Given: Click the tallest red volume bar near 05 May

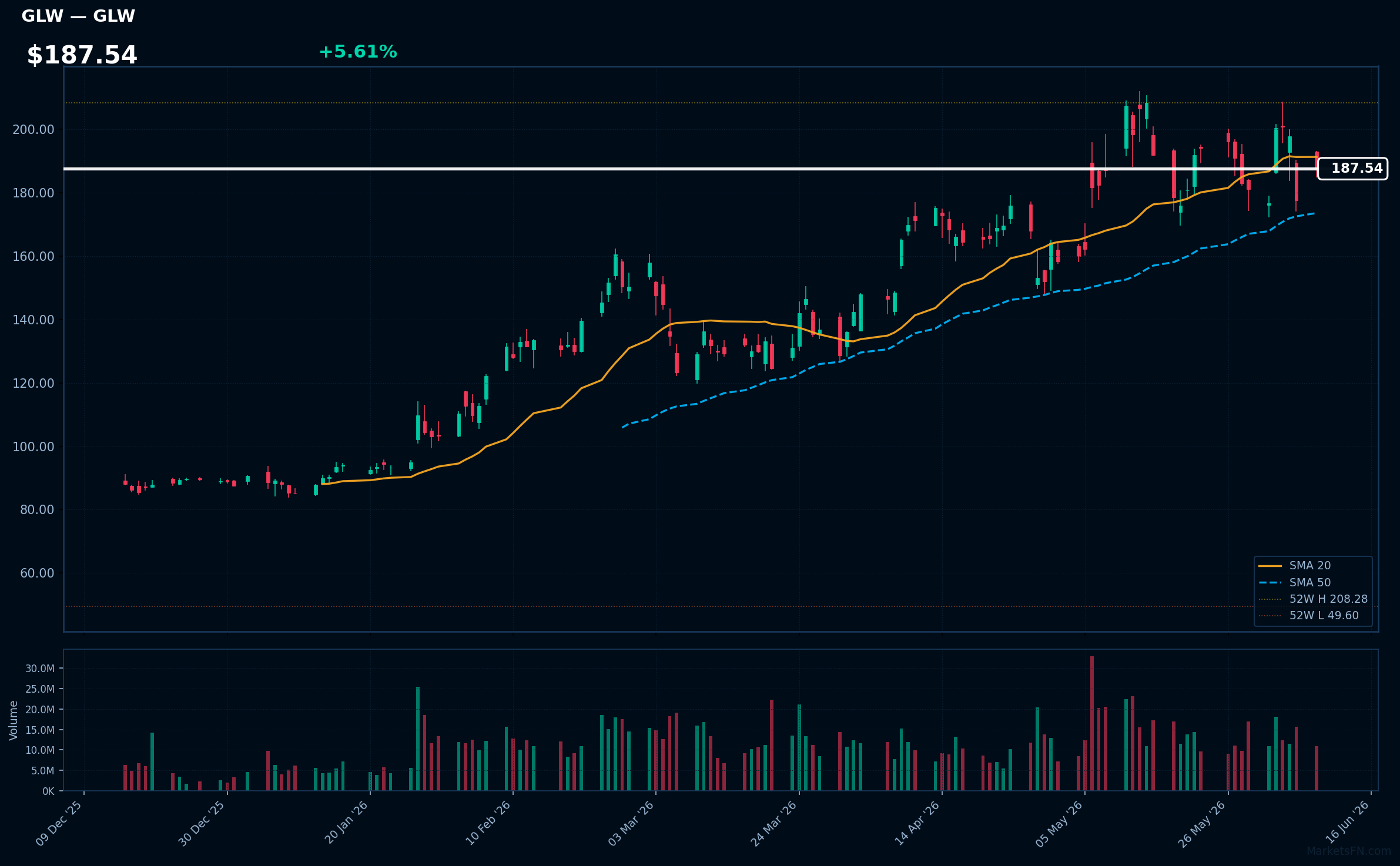Looking at the screenshot, I should 1092,723.
